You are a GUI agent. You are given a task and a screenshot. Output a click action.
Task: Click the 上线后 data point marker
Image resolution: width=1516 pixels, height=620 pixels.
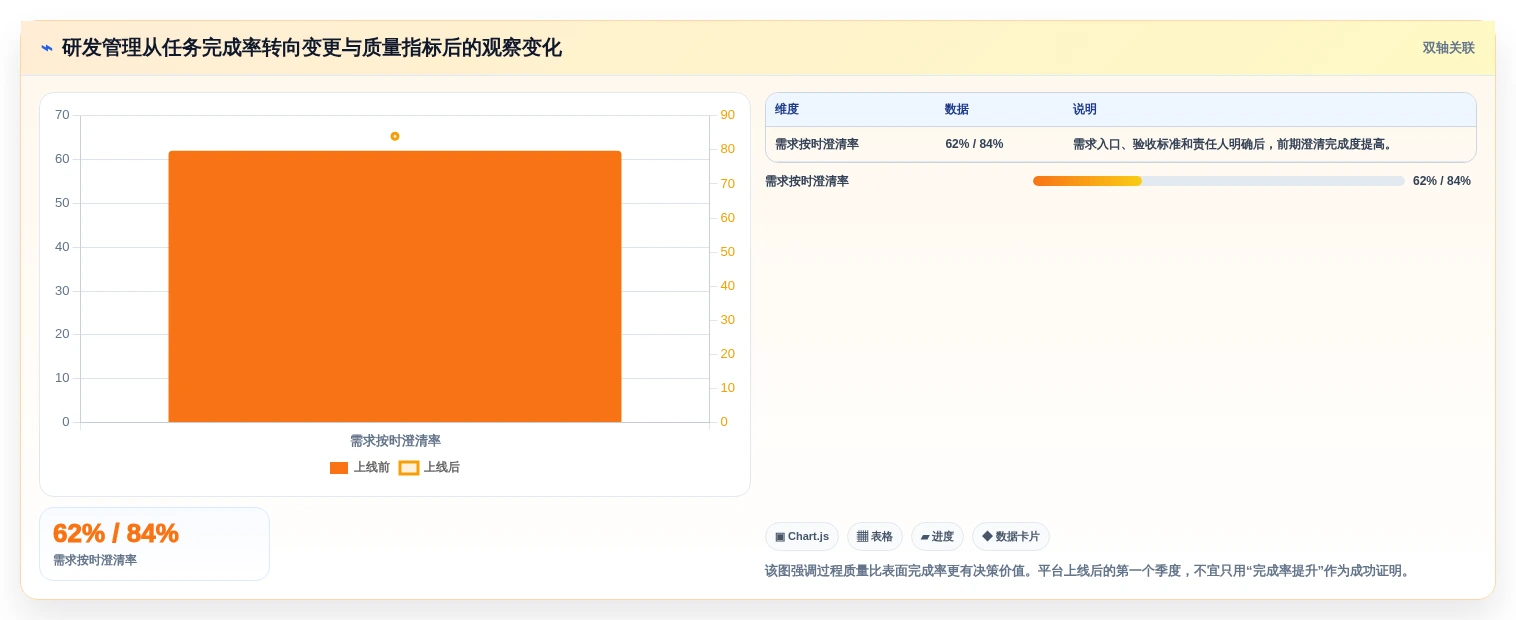395,136
